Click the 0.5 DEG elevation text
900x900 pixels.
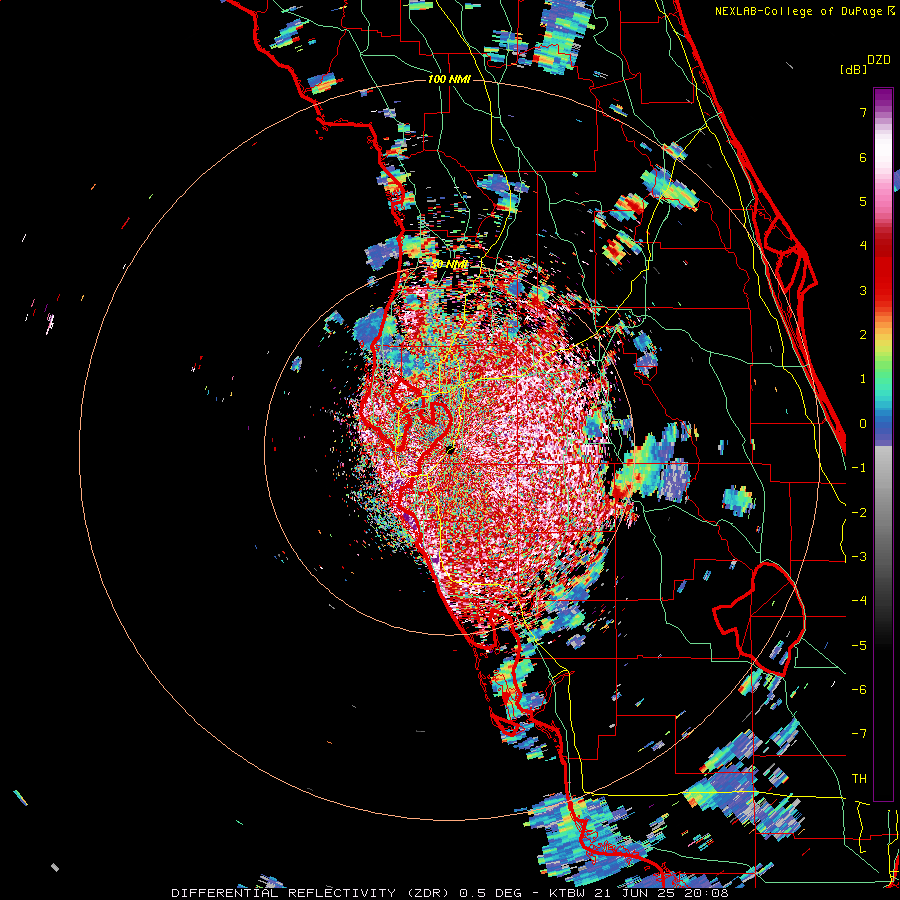tap(488, 893)
